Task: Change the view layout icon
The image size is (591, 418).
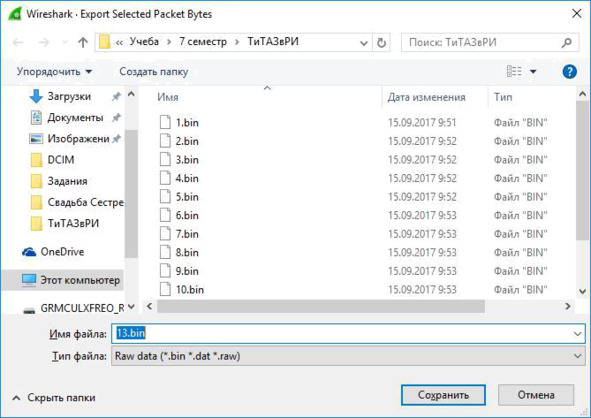Action: tap(514, 71)
